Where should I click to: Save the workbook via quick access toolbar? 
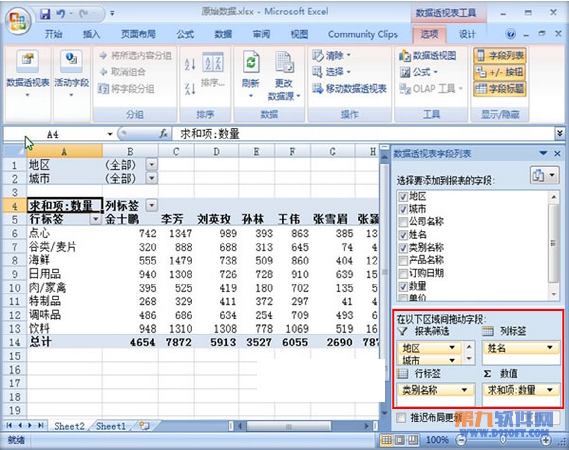coord(45,14)
